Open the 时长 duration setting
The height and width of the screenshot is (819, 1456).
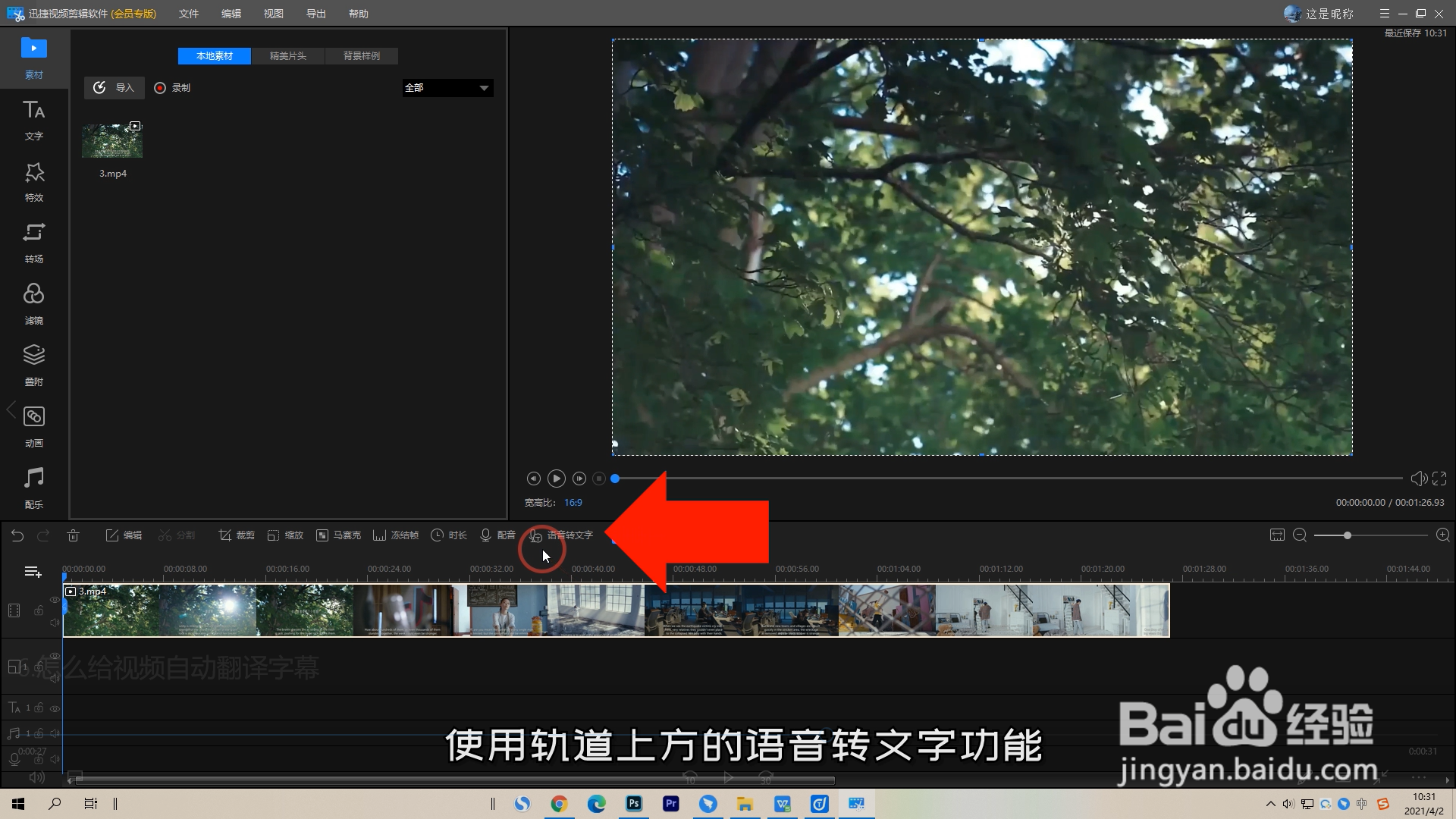click(x=448, y=535)
